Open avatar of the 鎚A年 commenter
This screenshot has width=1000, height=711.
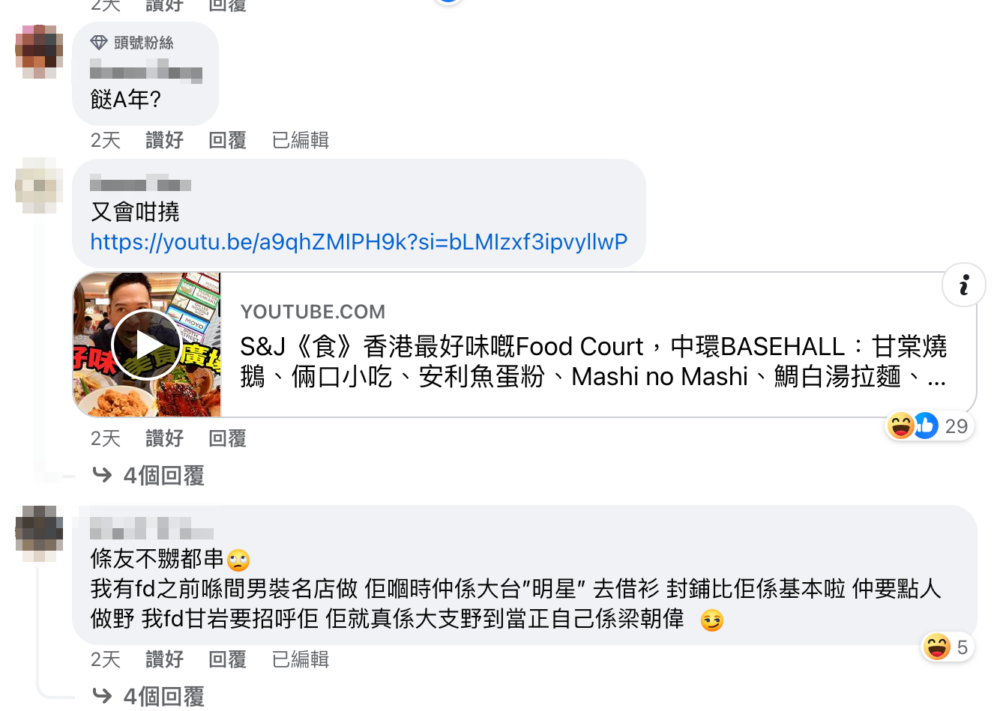39,50
